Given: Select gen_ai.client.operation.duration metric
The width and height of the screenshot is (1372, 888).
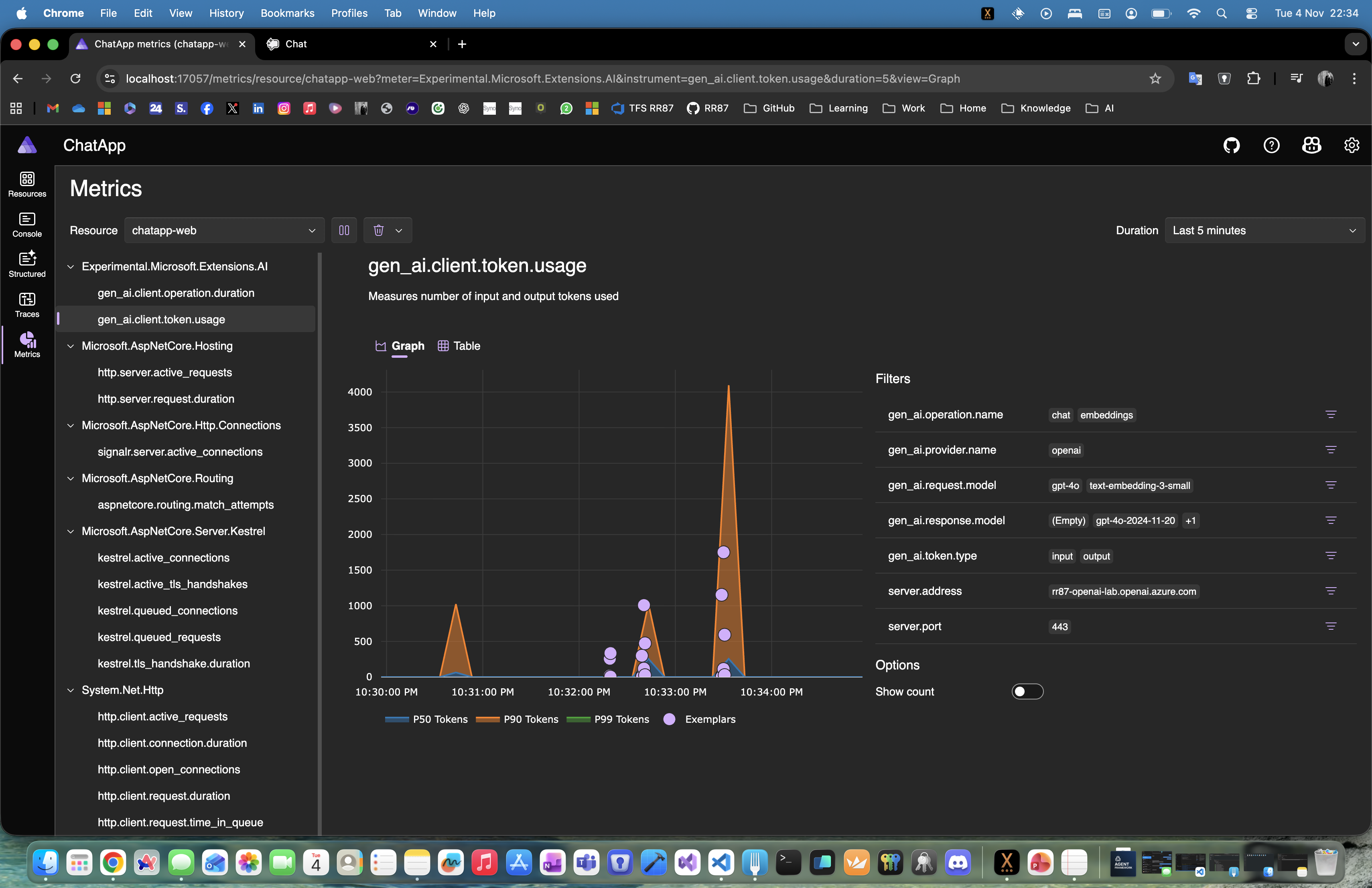Looking at the screenshot, I should click(x=176, y=293).
